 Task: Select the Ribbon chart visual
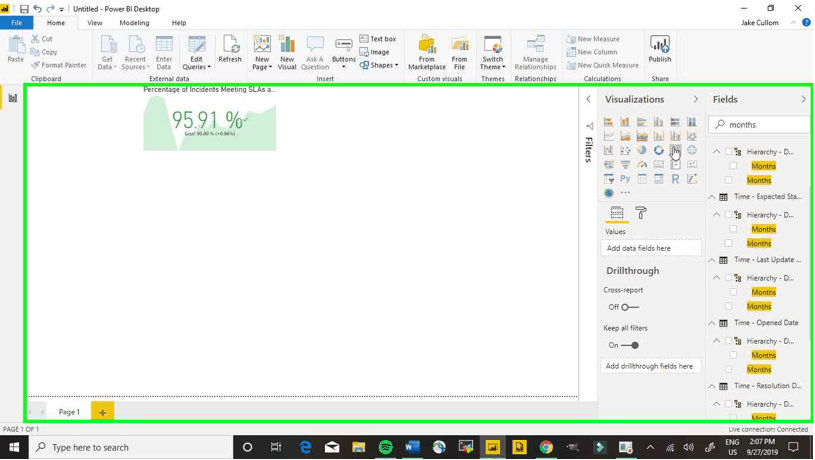pos(692,136)
